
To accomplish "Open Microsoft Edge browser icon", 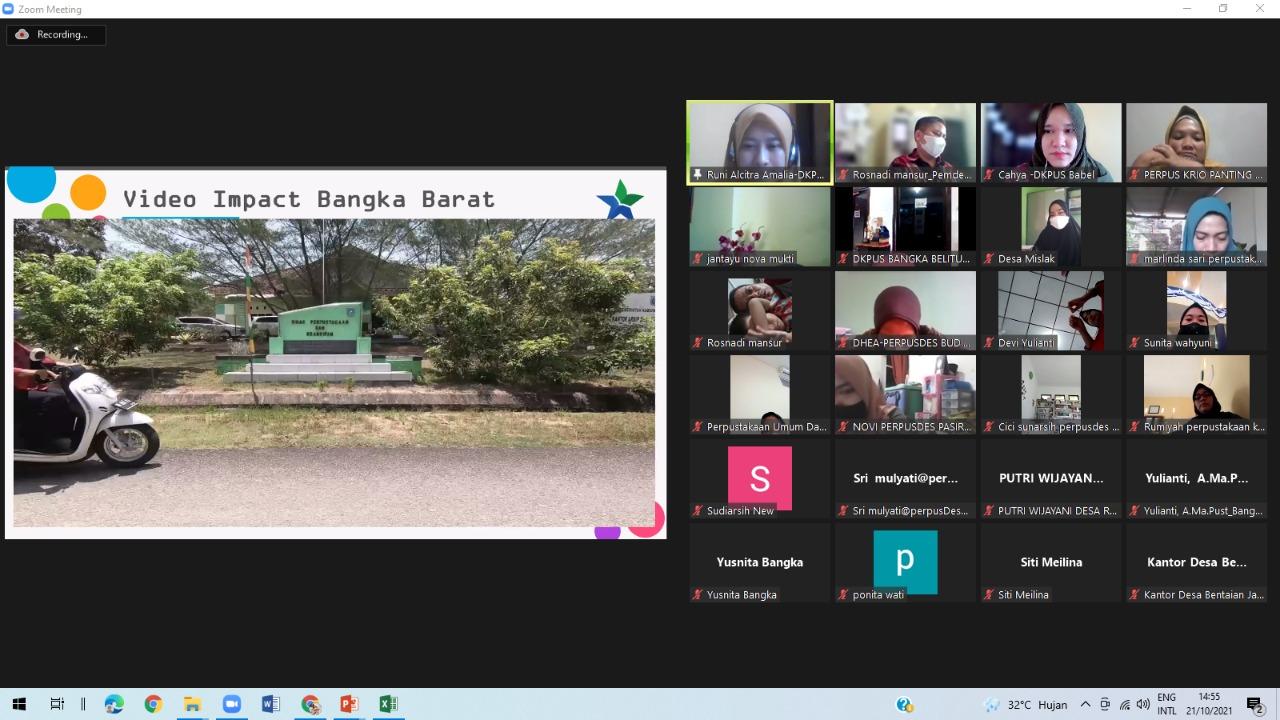I will click(114, 704).
